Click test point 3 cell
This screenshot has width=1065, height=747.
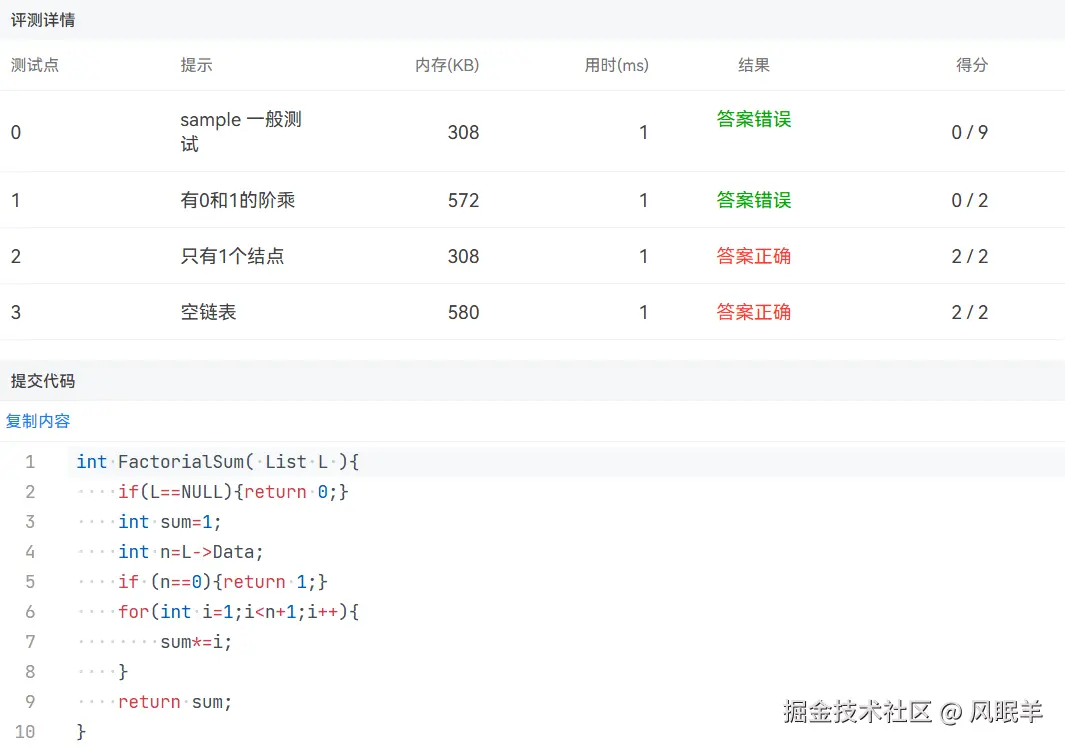(16, 312)
